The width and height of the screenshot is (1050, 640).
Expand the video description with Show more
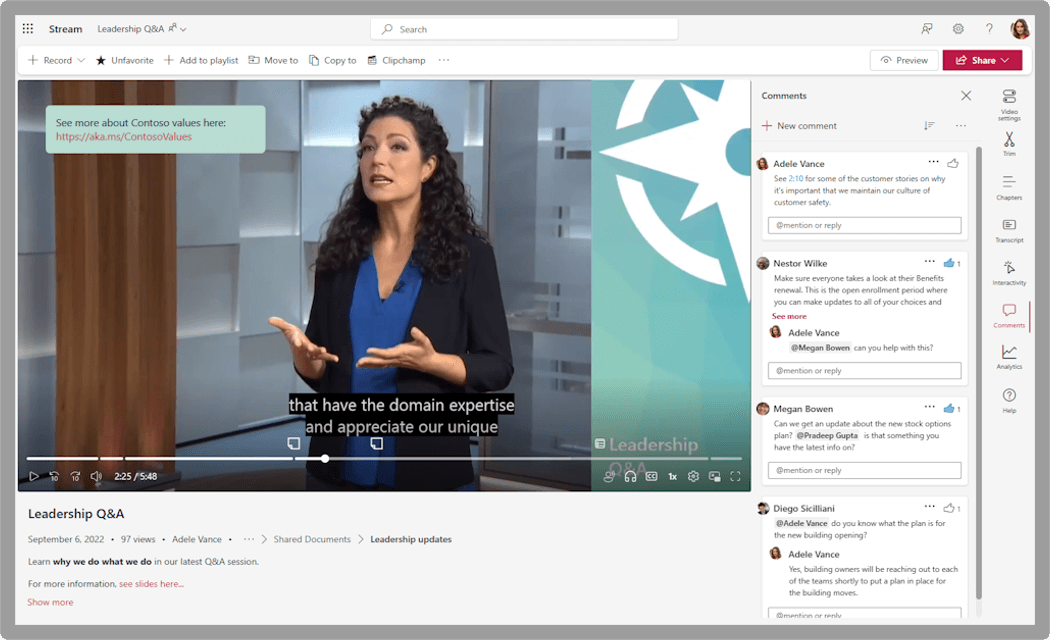[x=50, y=601]
